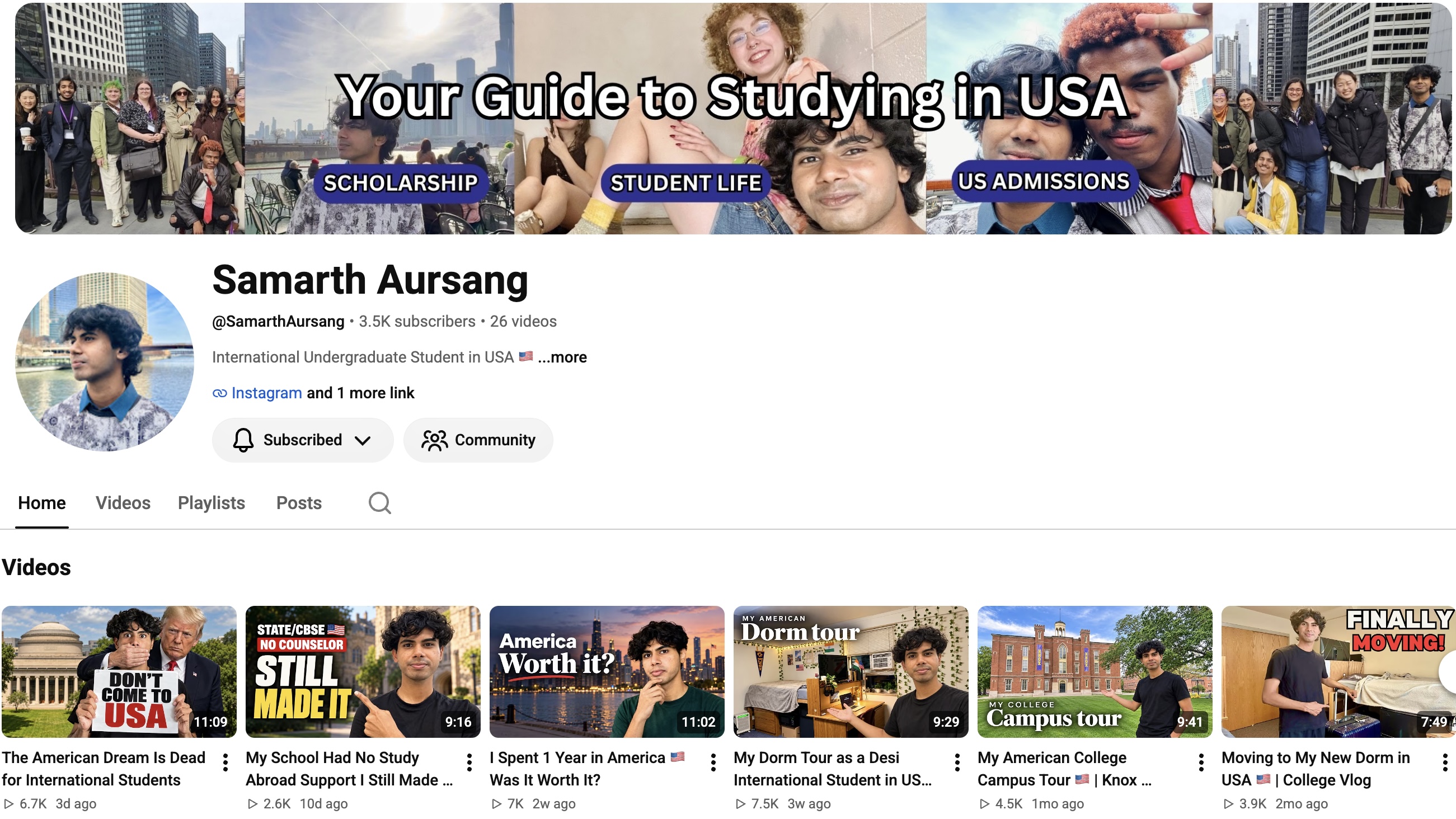The width and height of the screenshot is (1456, 819).
Task: Open title 'I Spent 1 Year in America'
Action: (x=586, y=769)
